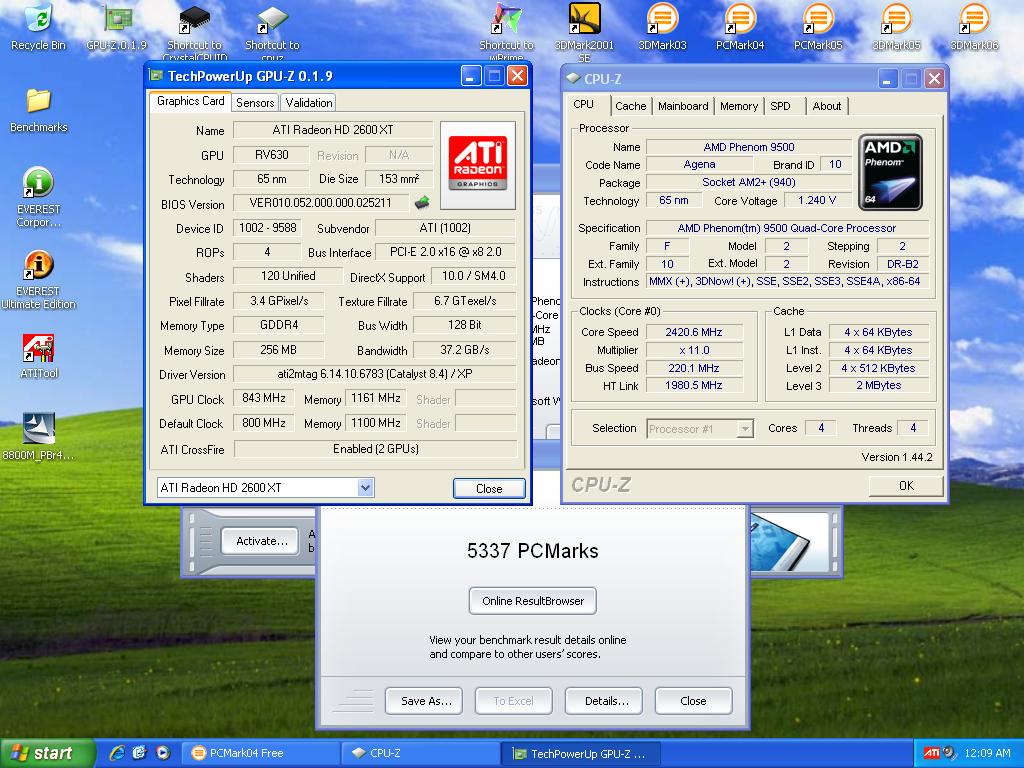
Task: Click the ATI tray icon in the system tray
Action: point(931,753)
